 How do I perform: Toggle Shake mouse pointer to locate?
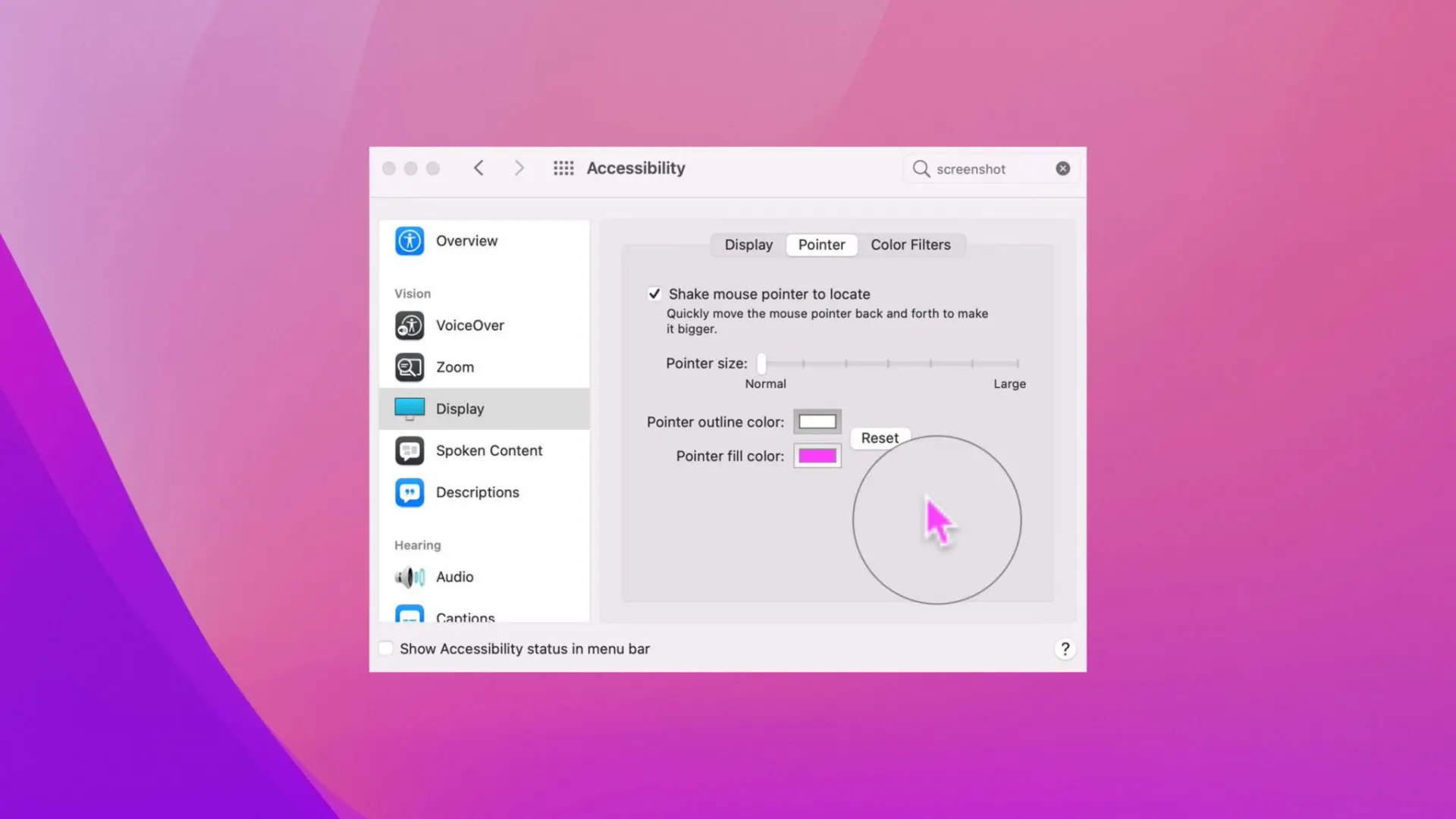pyautogui.click(x=654, y=293)
